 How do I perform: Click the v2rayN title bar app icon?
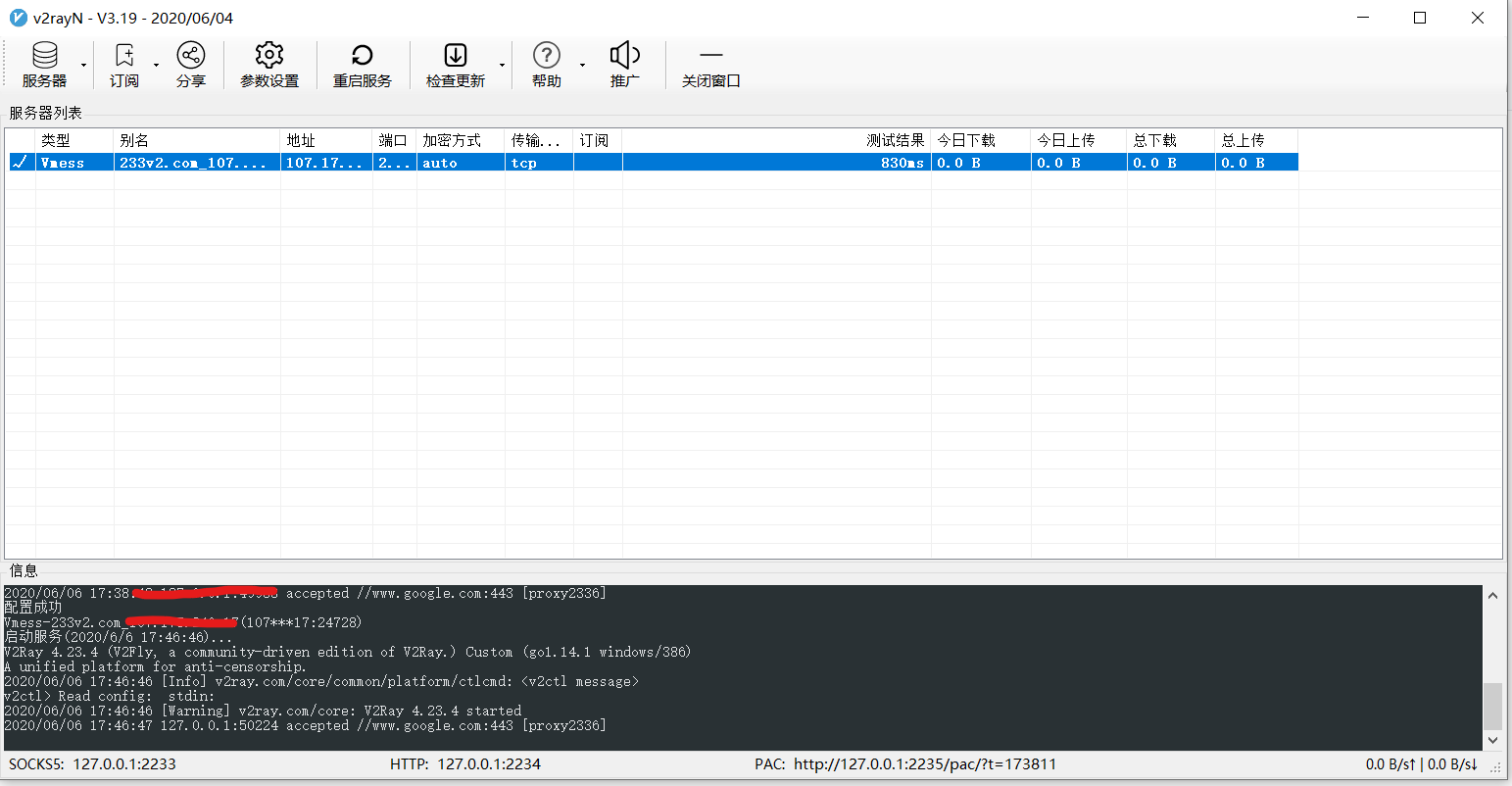point(18,18)
